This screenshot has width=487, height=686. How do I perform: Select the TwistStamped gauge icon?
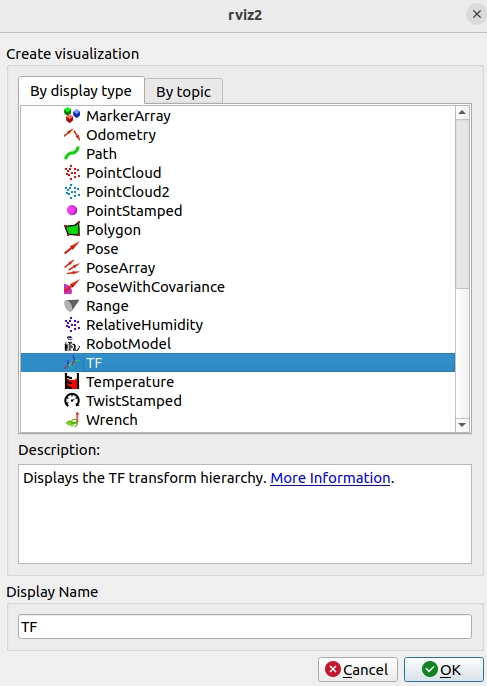[x=72, y=401]
